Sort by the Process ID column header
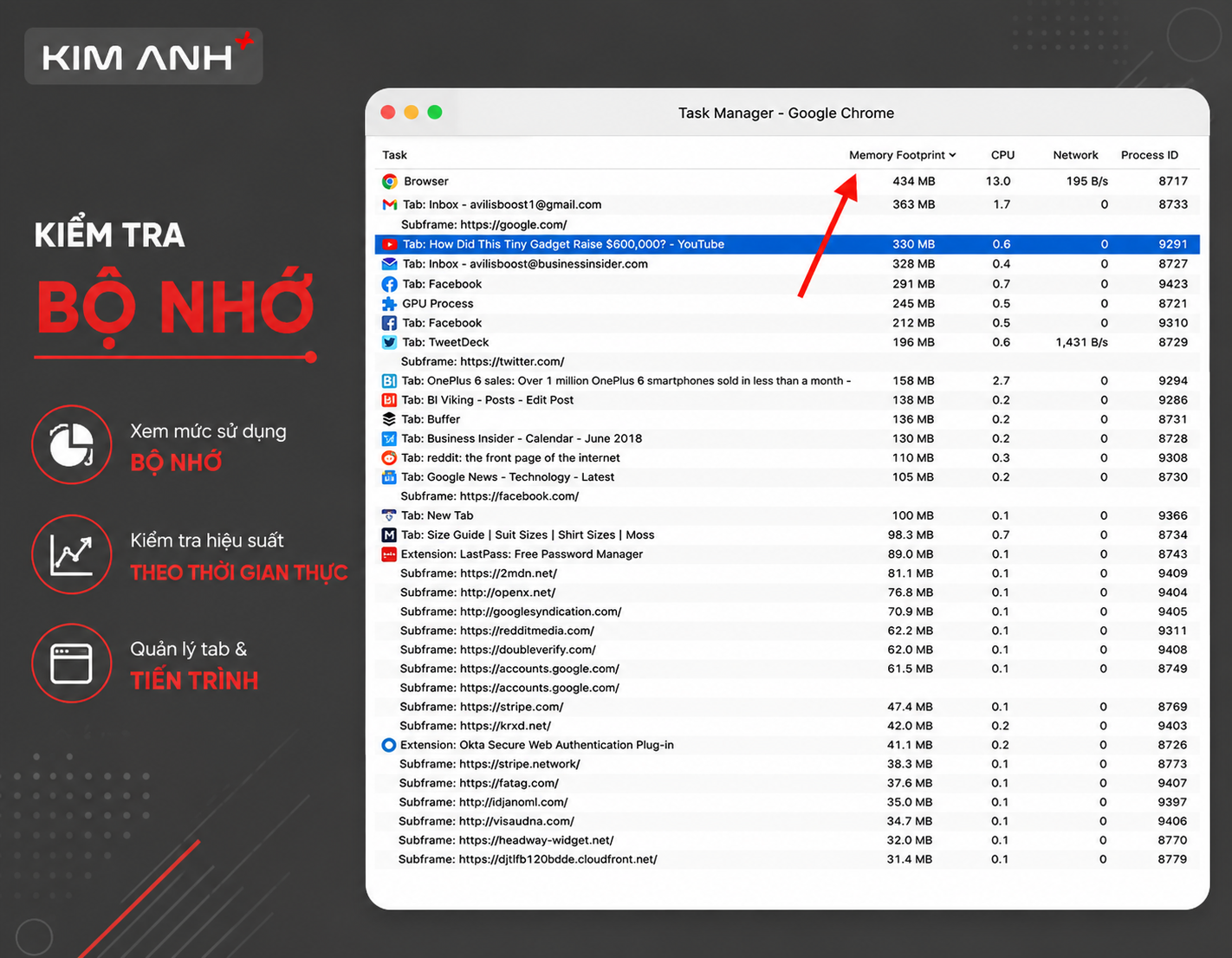The height and width of the screenshot is (958, 1232). pyautogui.click(x=1149, y=155)
